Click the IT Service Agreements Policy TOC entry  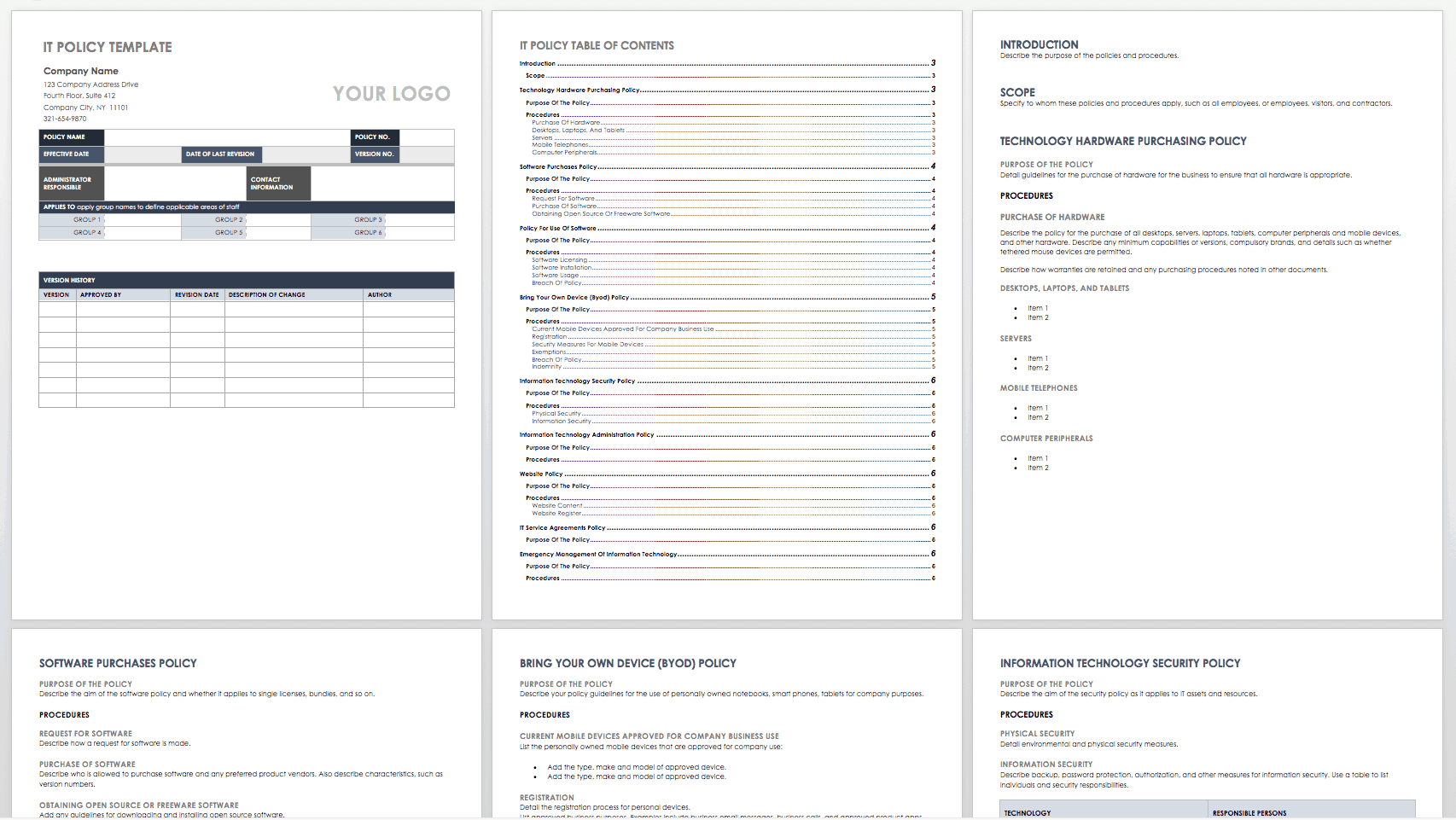562,527
